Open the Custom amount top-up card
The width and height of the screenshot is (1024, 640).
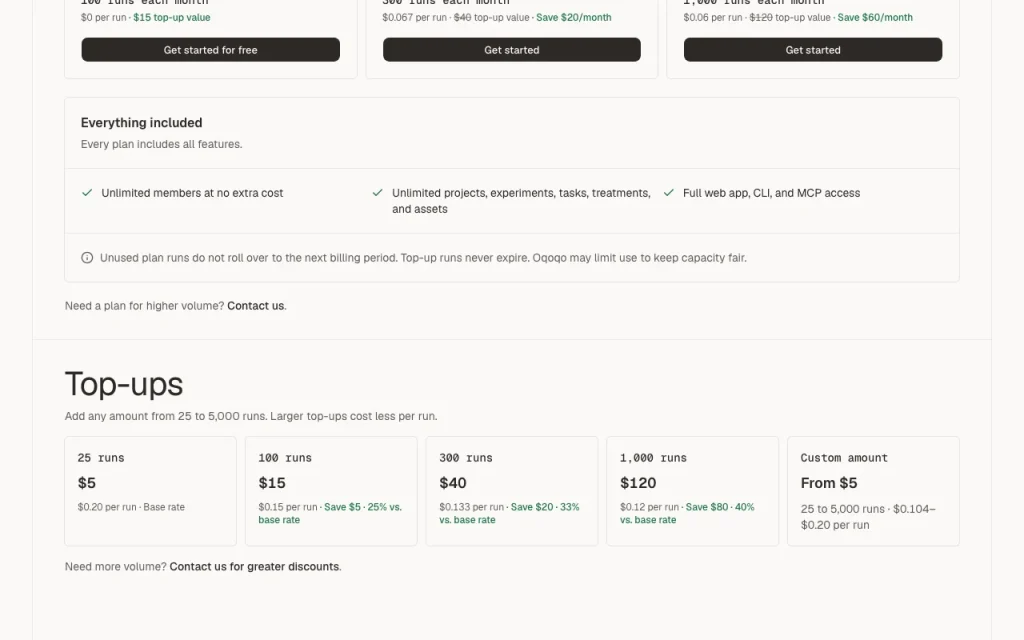[x=873, y=491]
